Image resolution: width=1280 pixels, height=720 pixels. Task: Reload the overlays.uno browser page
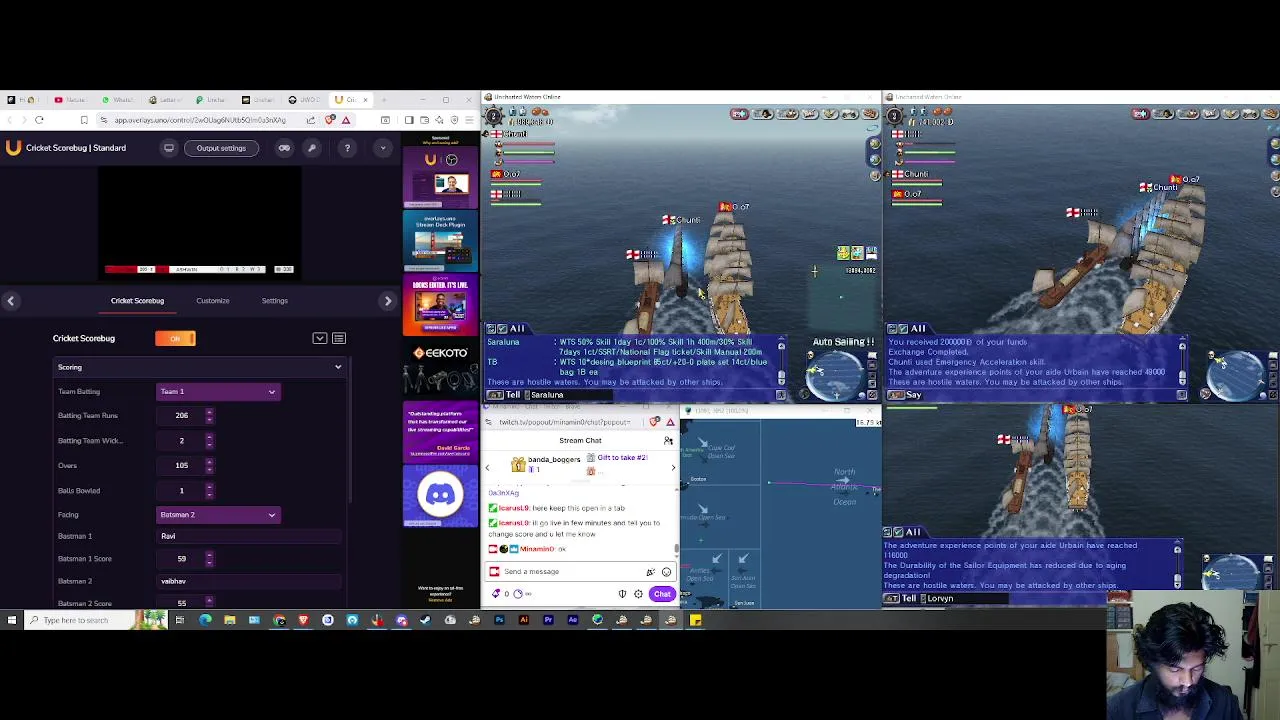(39, 120)
